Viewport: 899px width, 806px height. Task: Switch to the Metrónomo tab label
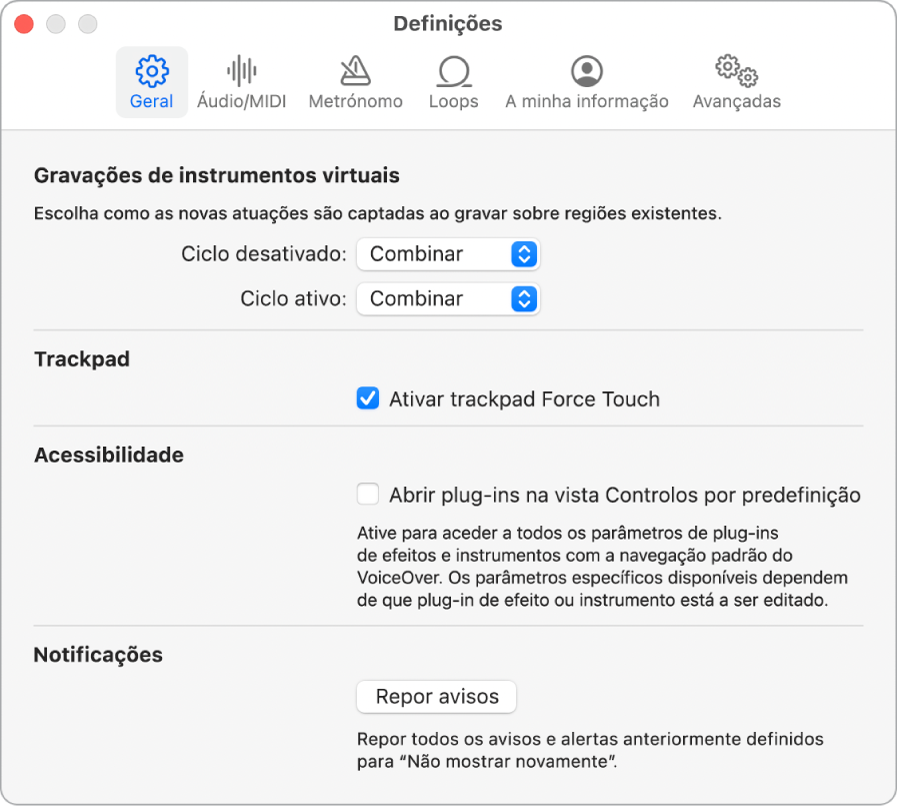355,101
